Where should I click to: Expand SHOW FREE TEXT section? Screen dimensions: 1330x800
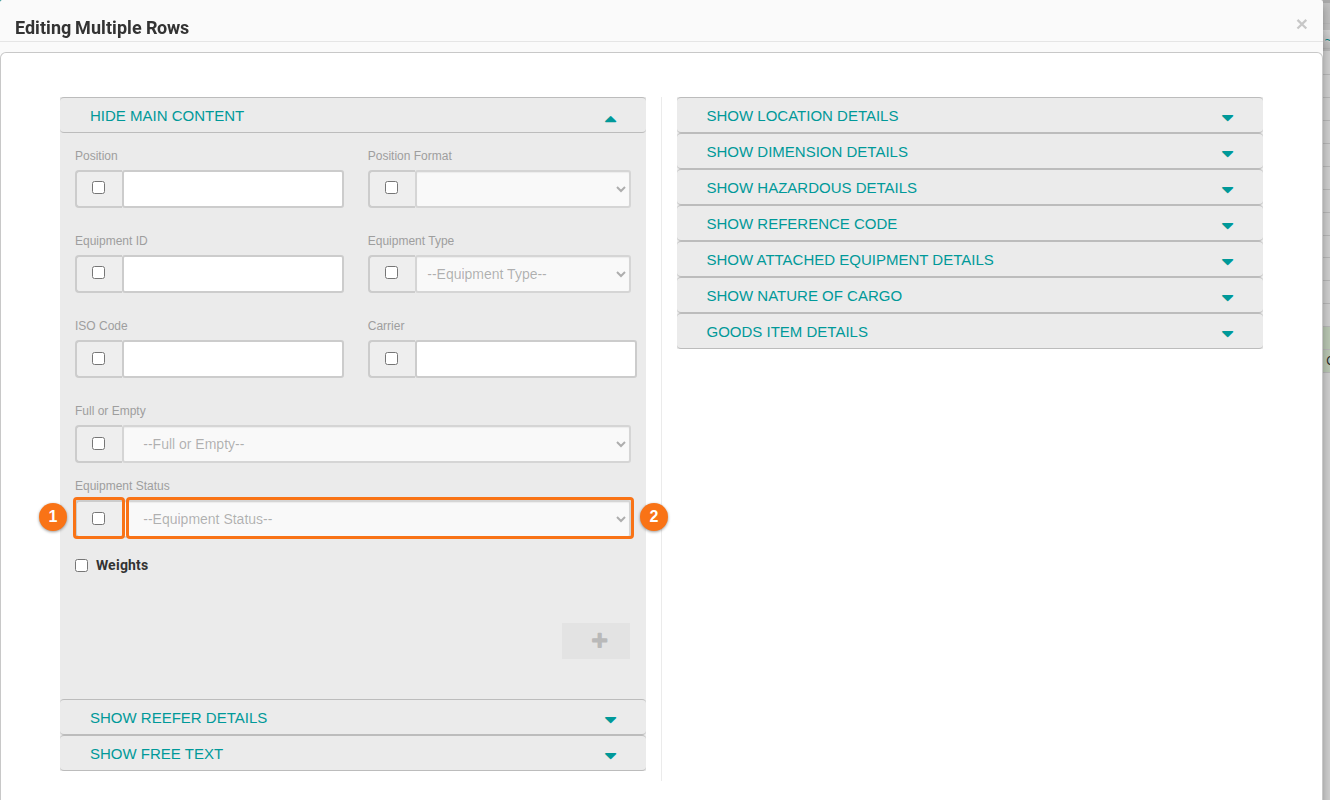pyautogui.click(x=353, y=754)
